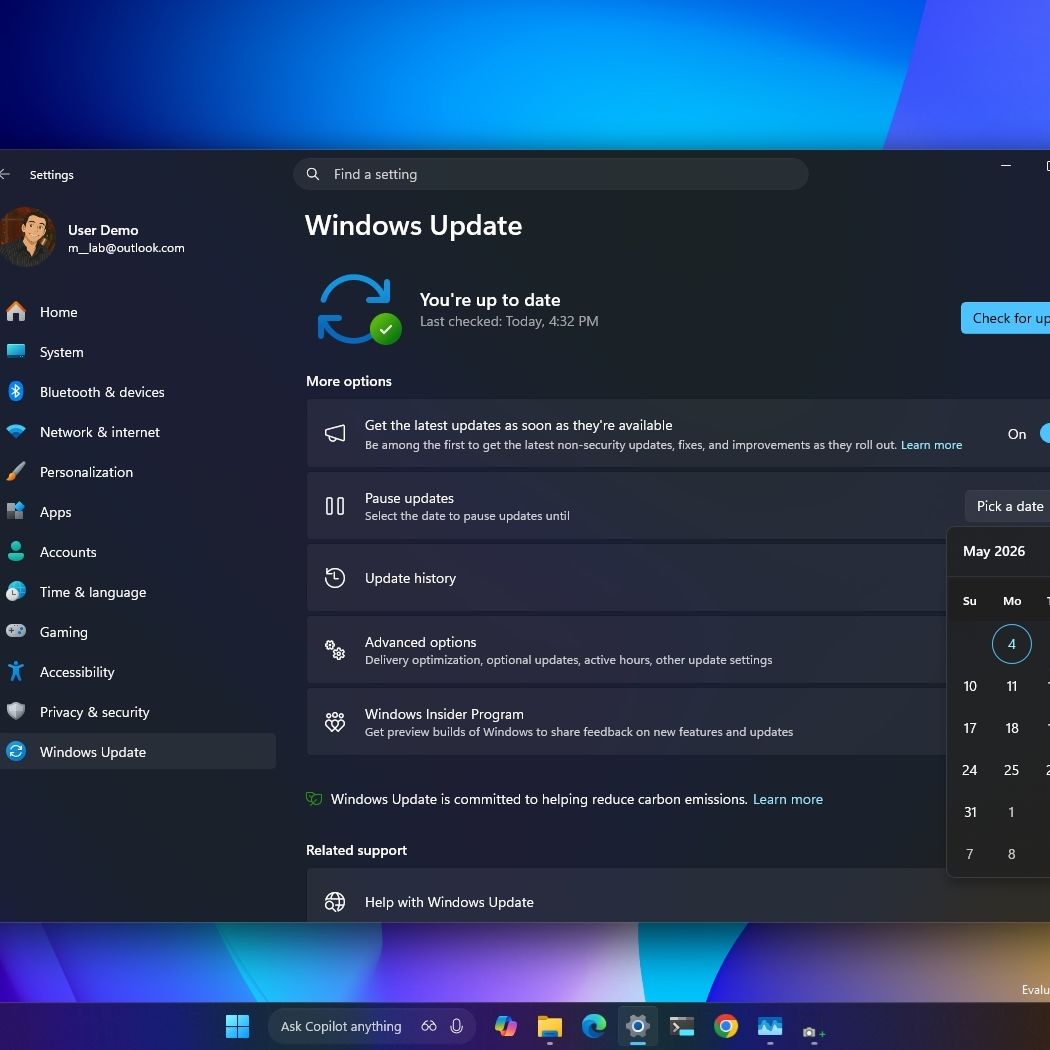The image size is (1050, 1050).
Task: Choose May 18 in the date picker
Action: point(1011,729)
